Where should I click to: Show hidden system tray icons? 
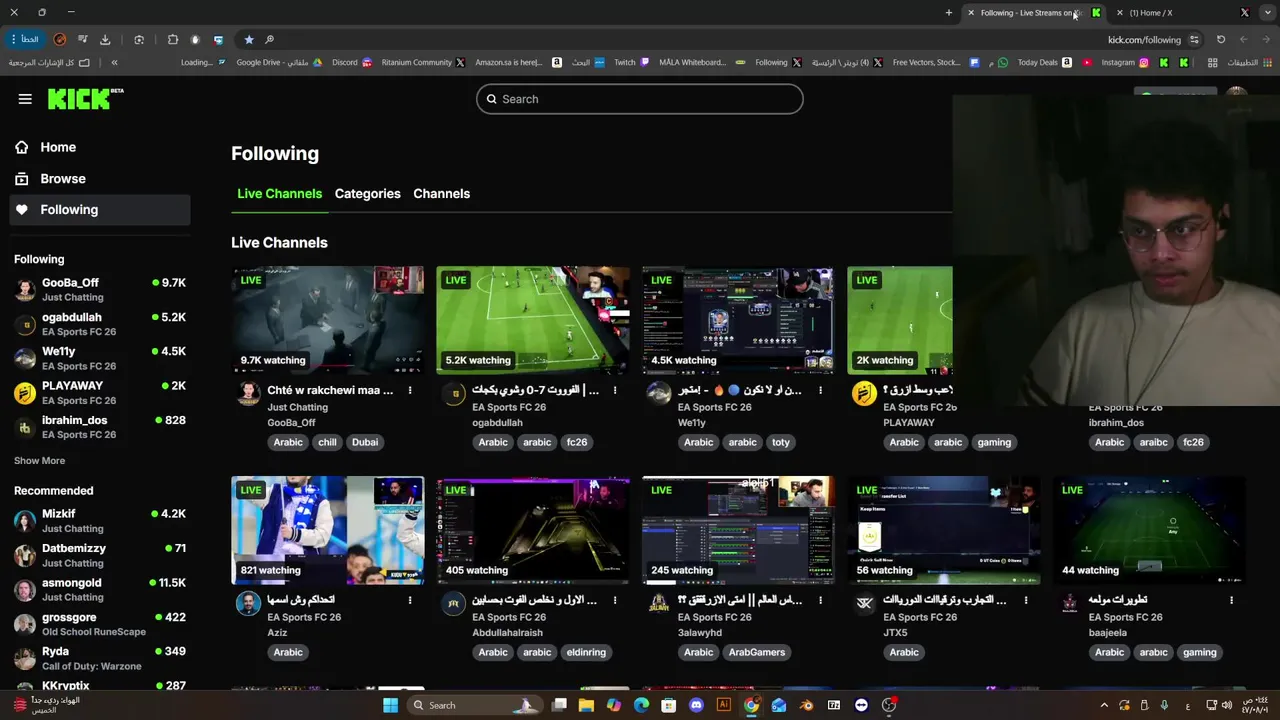pyautogui.click(x=1104, y=705)
